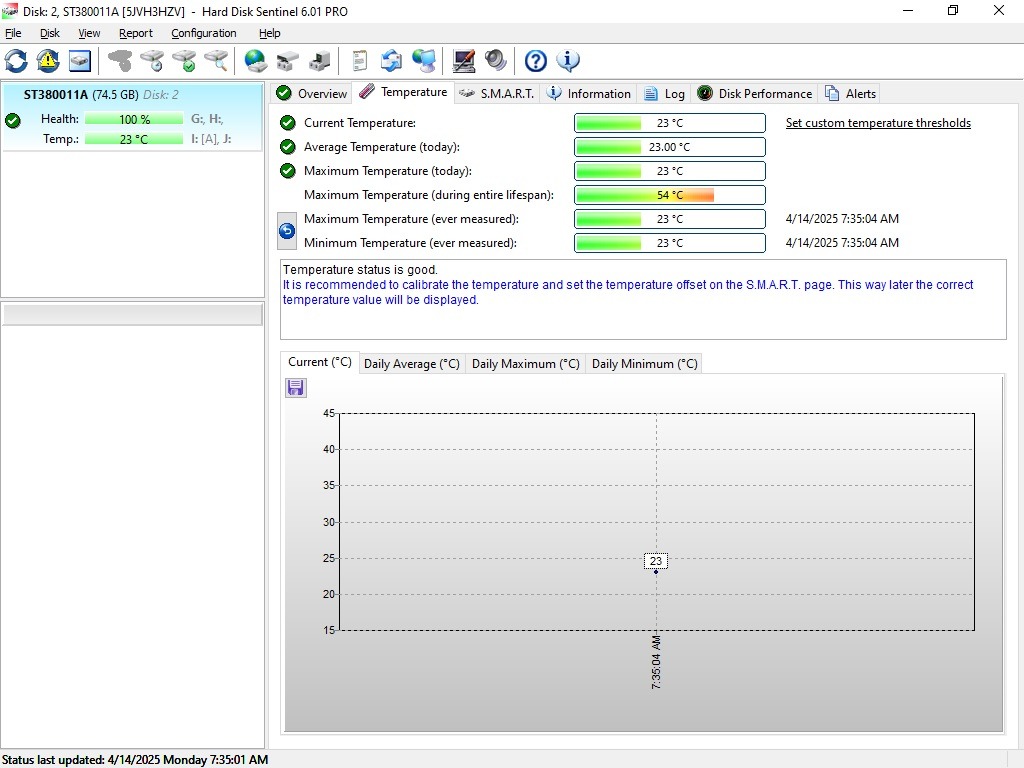Viewport: 1024px width, 768px height.
Task: Select the Current (°C) graph tab
Action: (319, 362)
